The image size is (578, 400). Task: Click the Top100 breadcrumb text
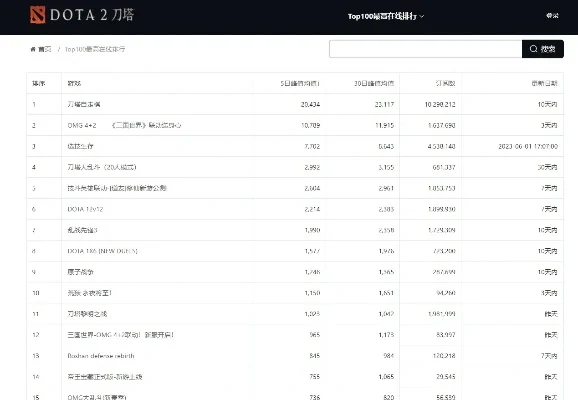[95, 49]
